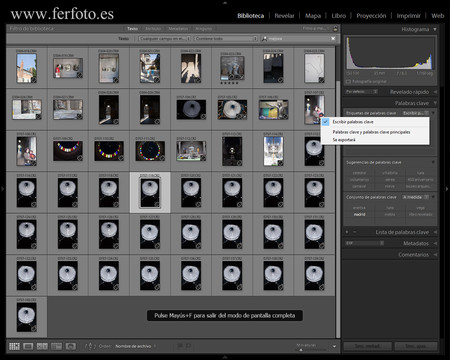Image resolution: width=450 pixels, height=360 pixels.
Task: Select first thumbnail of church tower
Action: click(27, 68)
